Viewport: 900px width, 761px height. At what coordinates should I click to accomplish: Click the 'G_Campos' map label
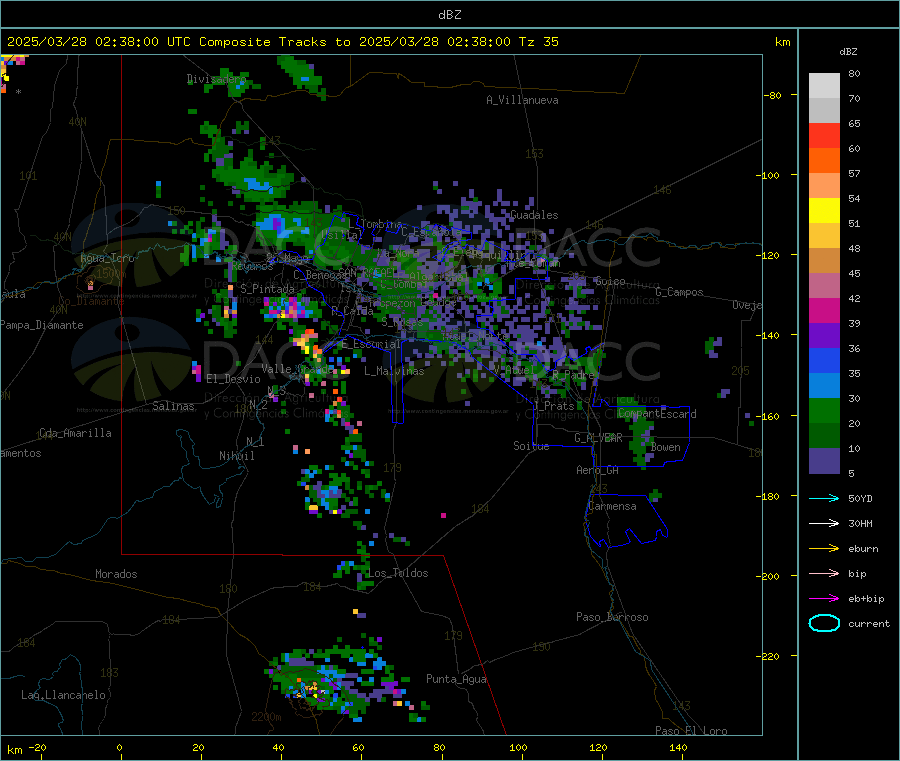coord(679,292)
